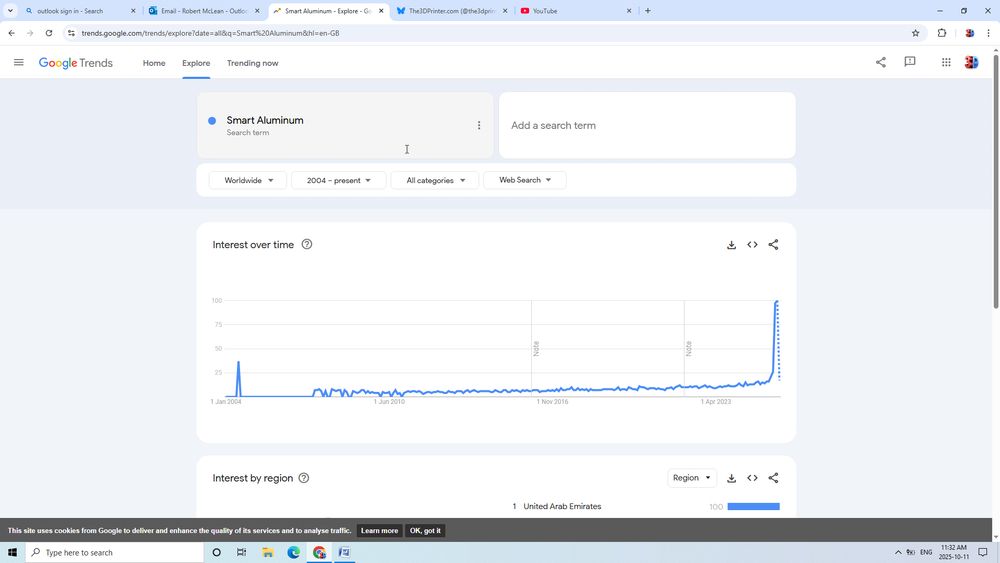View site information icon in the address bar
This screenshot has width=1000, height=563.
[71, 33]
